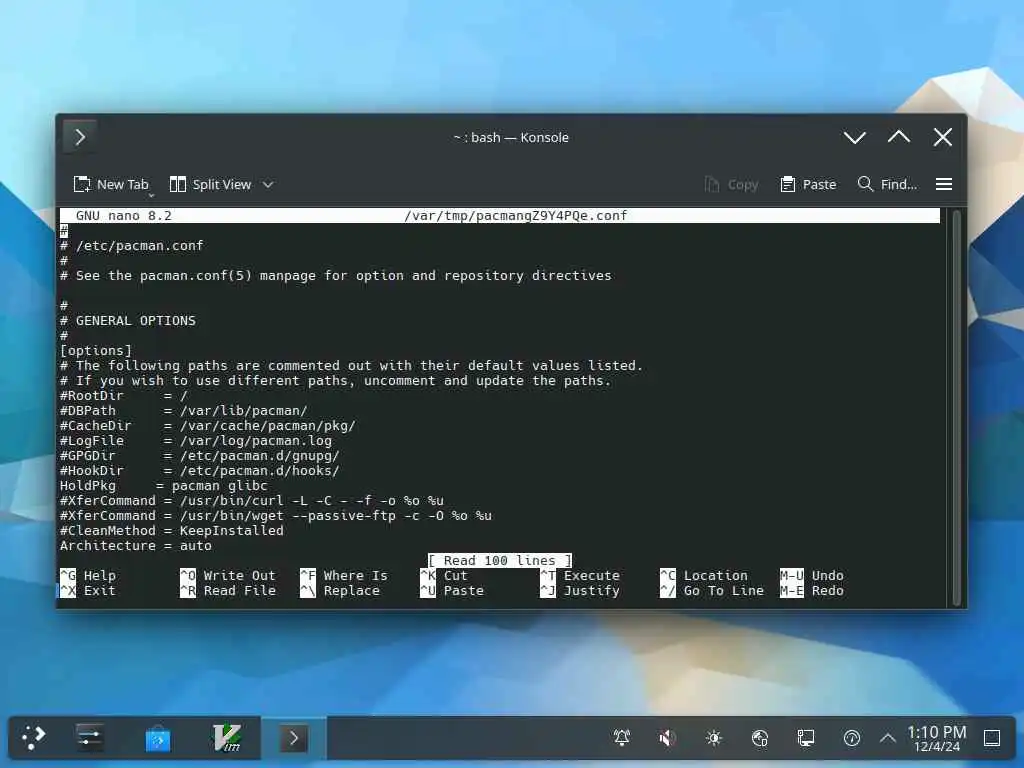Image resolution: width=1024 pixels, height=768 pixels.
Task: Click the M-U Undo shortcut
Action: (x=812, y=575)
